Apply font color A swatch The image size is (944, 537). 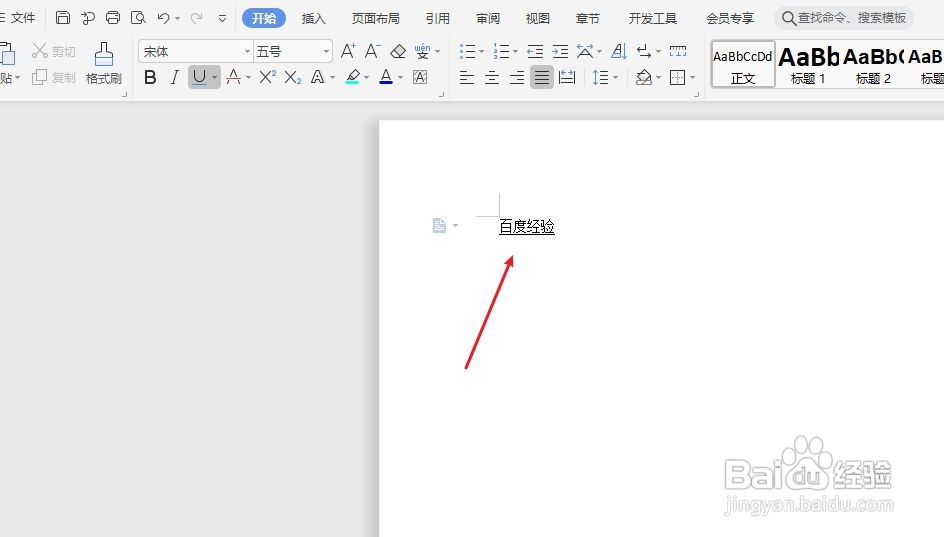coord(386,77)
